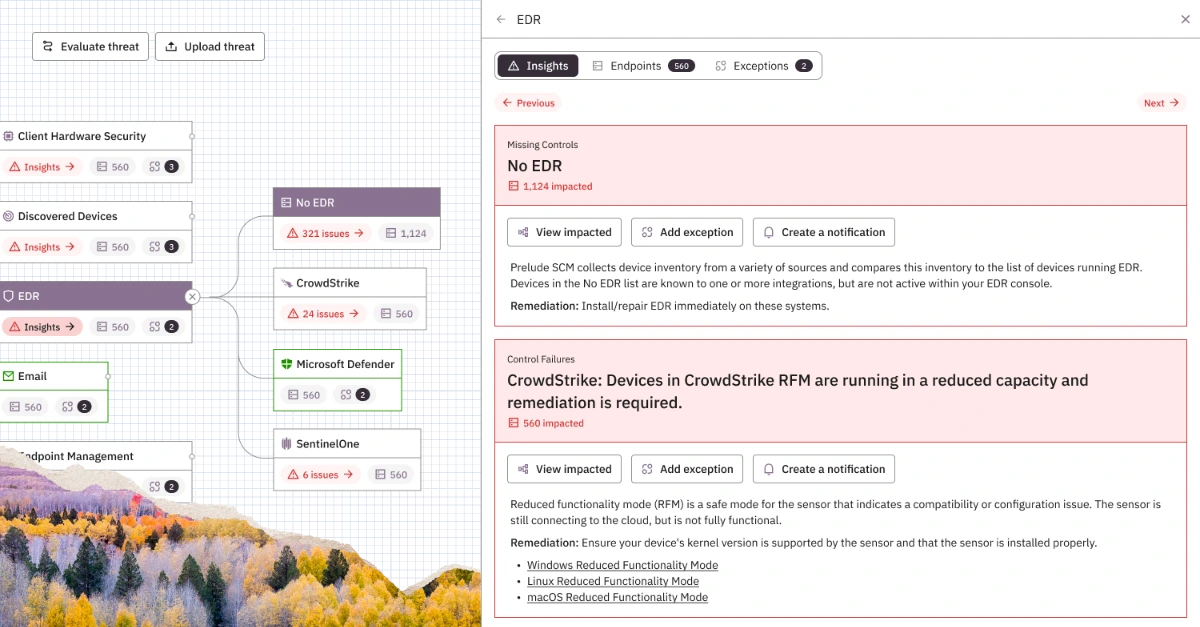This screenshot has height=627, width=1200.
Task: Click 560 endpoint count on Discovered Devices
Action: pyautogui.click(x=112, y=247)
